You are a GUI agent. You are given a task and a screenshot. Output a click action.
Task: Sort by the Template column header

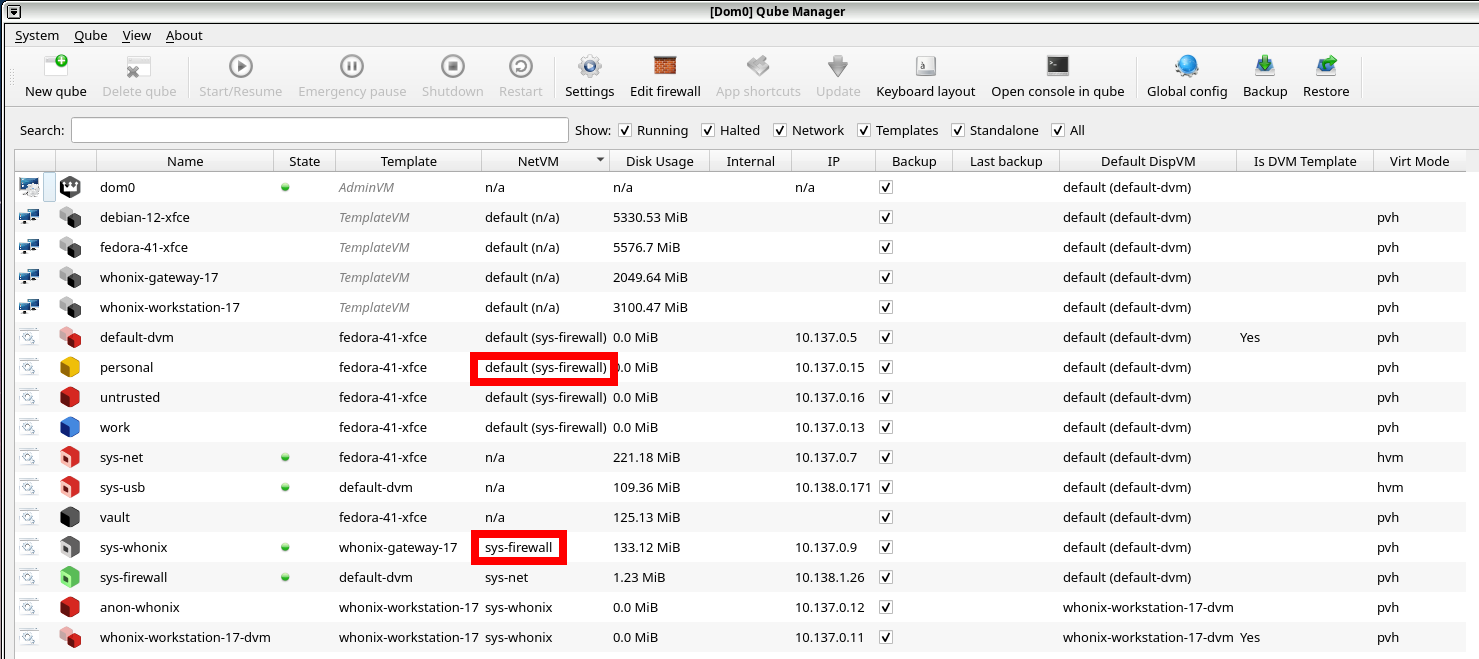[409, 161]
